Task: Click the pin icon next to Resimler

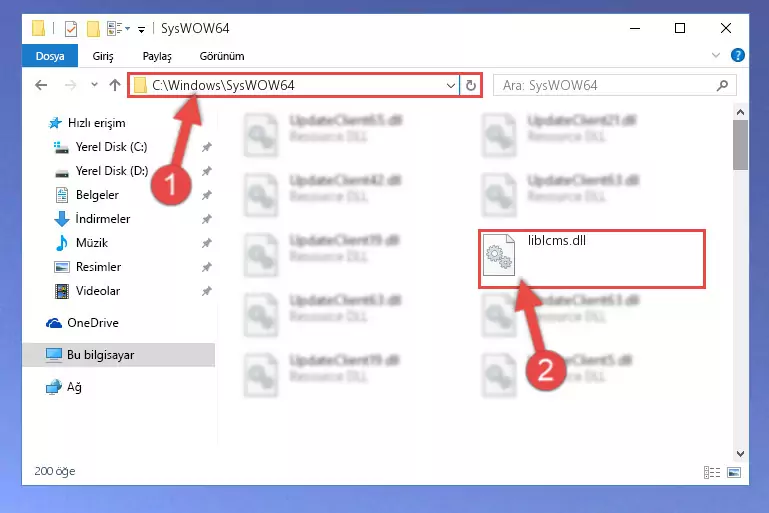Action: pyautogui.click(x=206, y=267)
